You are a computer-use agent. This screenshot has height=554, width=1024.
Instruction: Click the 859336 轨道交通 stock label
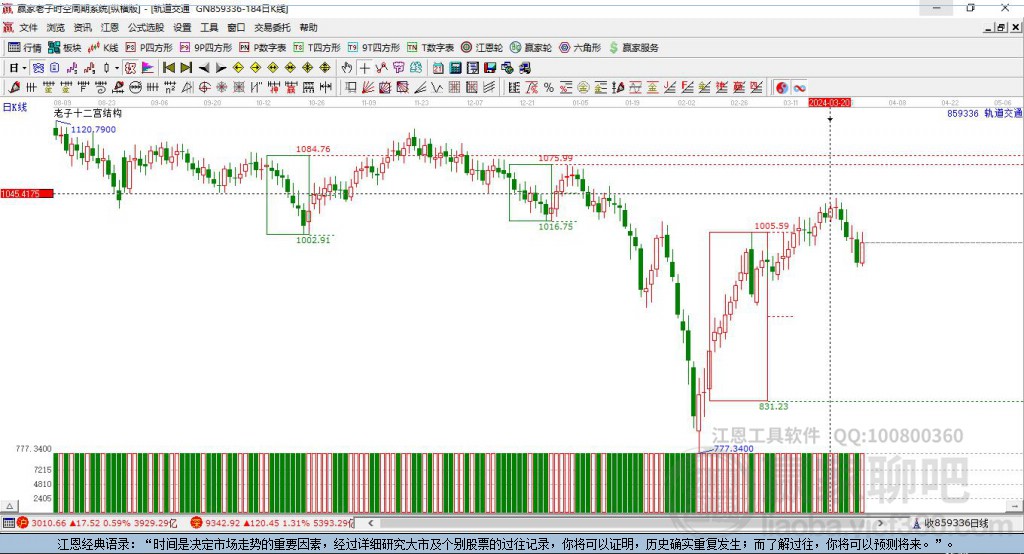pos(984,114)
